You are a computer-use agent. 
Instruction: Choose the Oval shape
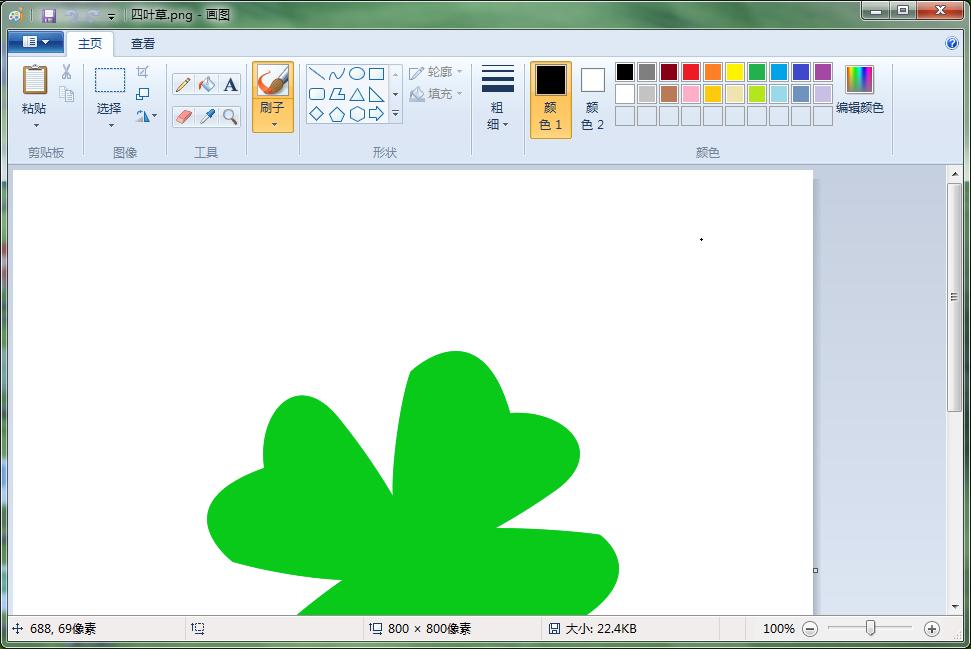pyautogui.click(x=356, y=73)
